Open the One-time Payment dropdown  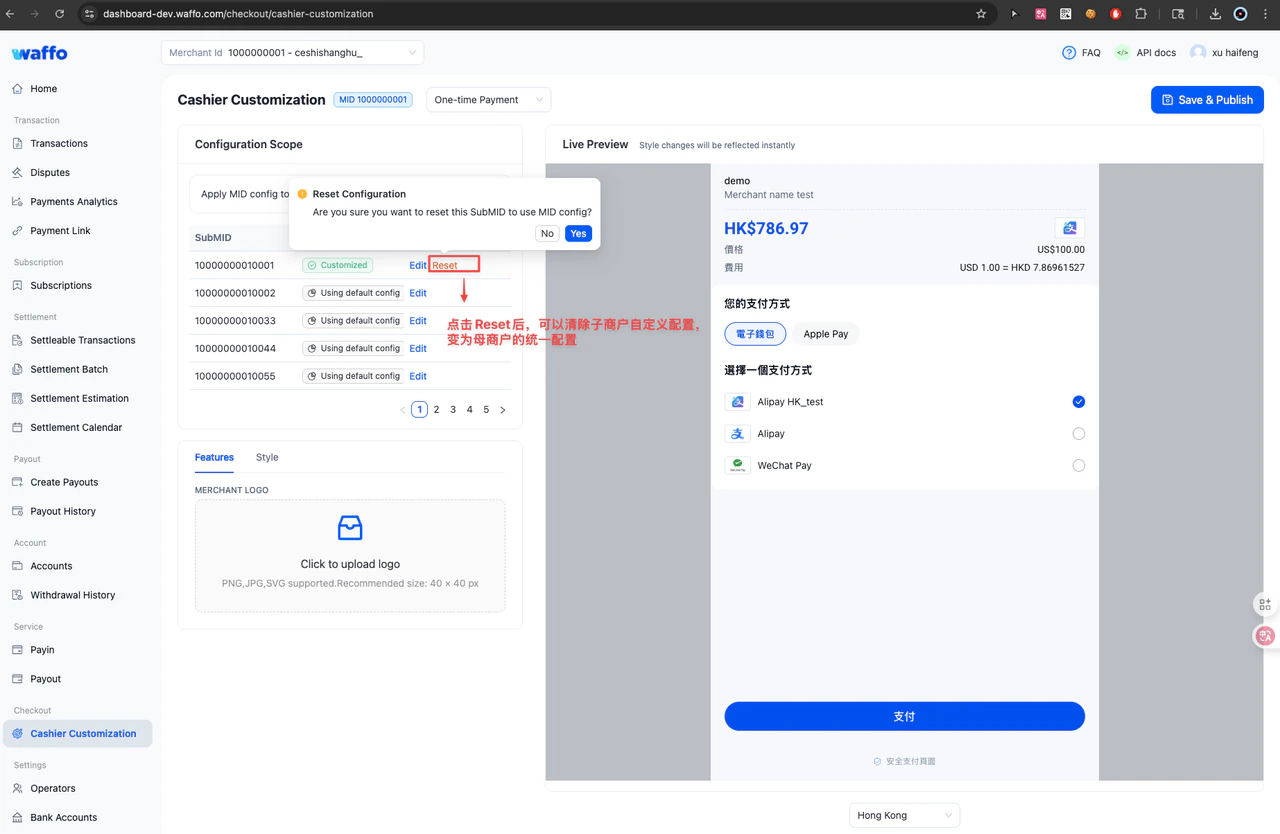488,100
